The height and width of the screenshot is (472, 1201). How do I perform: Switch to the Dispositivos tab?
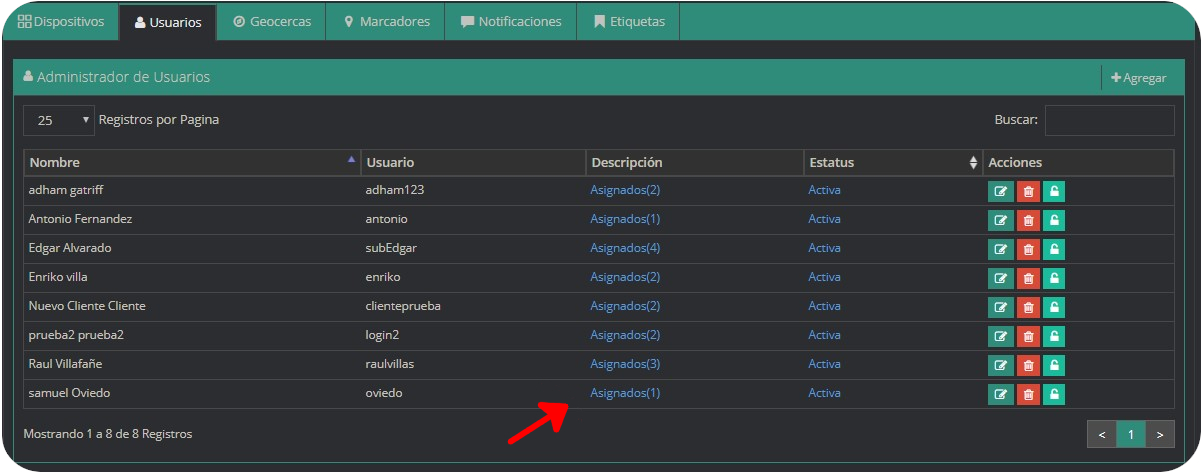point(61,22)
